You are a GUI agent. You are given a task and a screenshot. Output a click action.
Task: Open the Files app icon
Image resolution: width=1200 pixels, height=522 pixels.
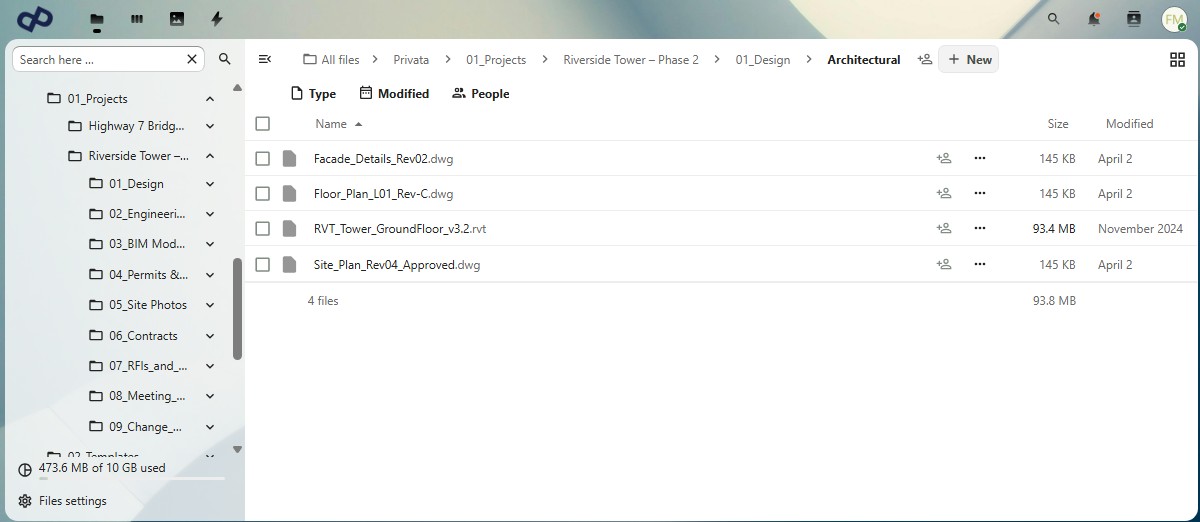[x=97, y=19]
